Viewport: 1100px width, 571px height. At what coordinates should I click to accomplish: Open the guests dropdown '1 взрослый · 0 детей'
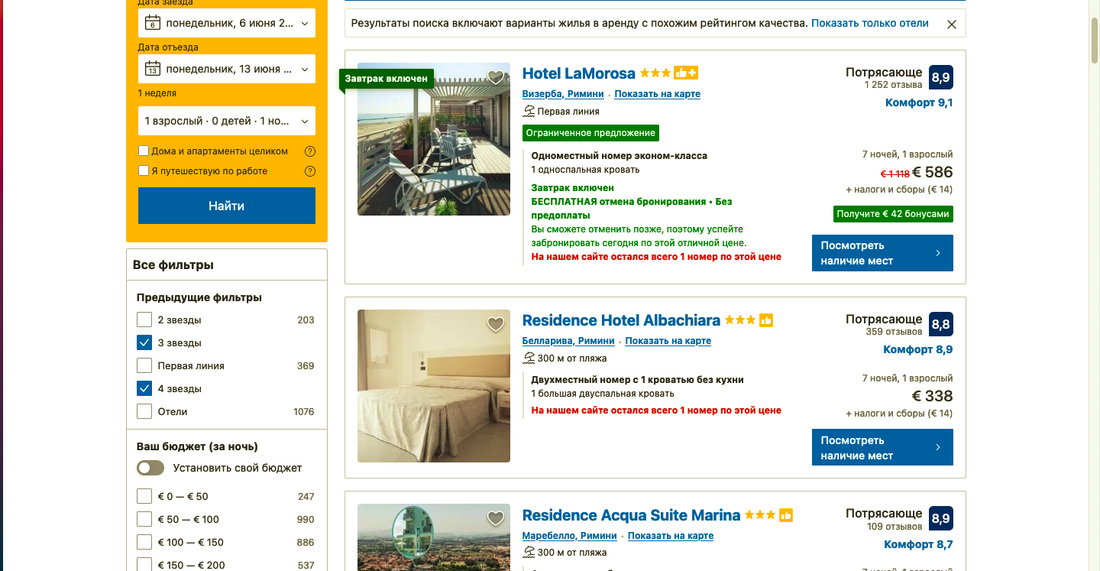point(227,121)
